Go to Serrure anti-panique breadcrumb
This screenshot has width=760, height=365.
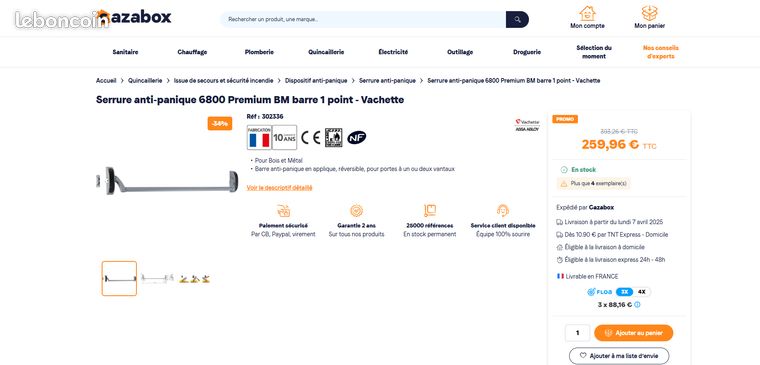pyautogui.click(x=387, y=80)
